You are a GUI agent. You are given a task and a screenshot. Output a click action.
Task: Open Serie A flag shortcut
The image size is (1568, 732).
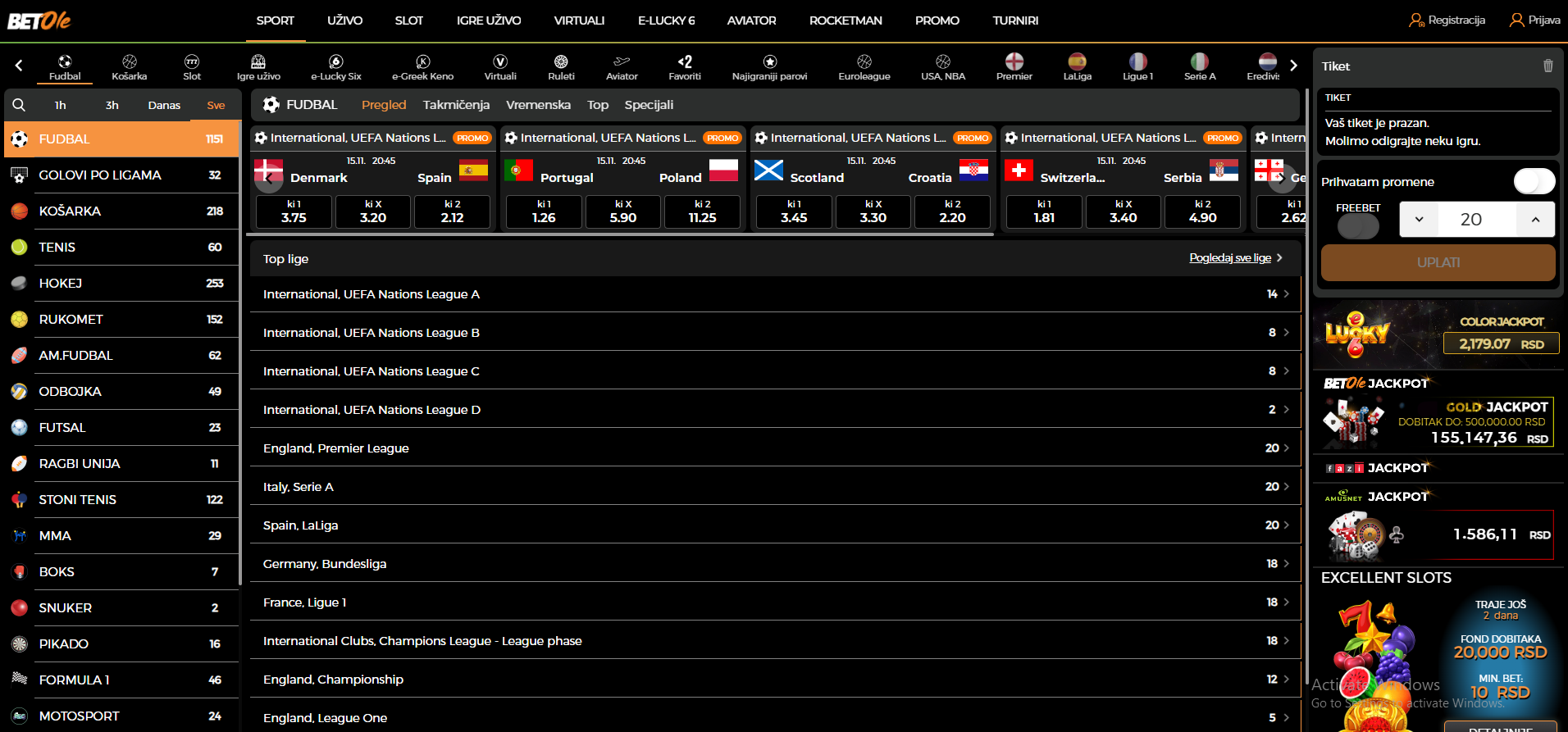click(1200, 61)
